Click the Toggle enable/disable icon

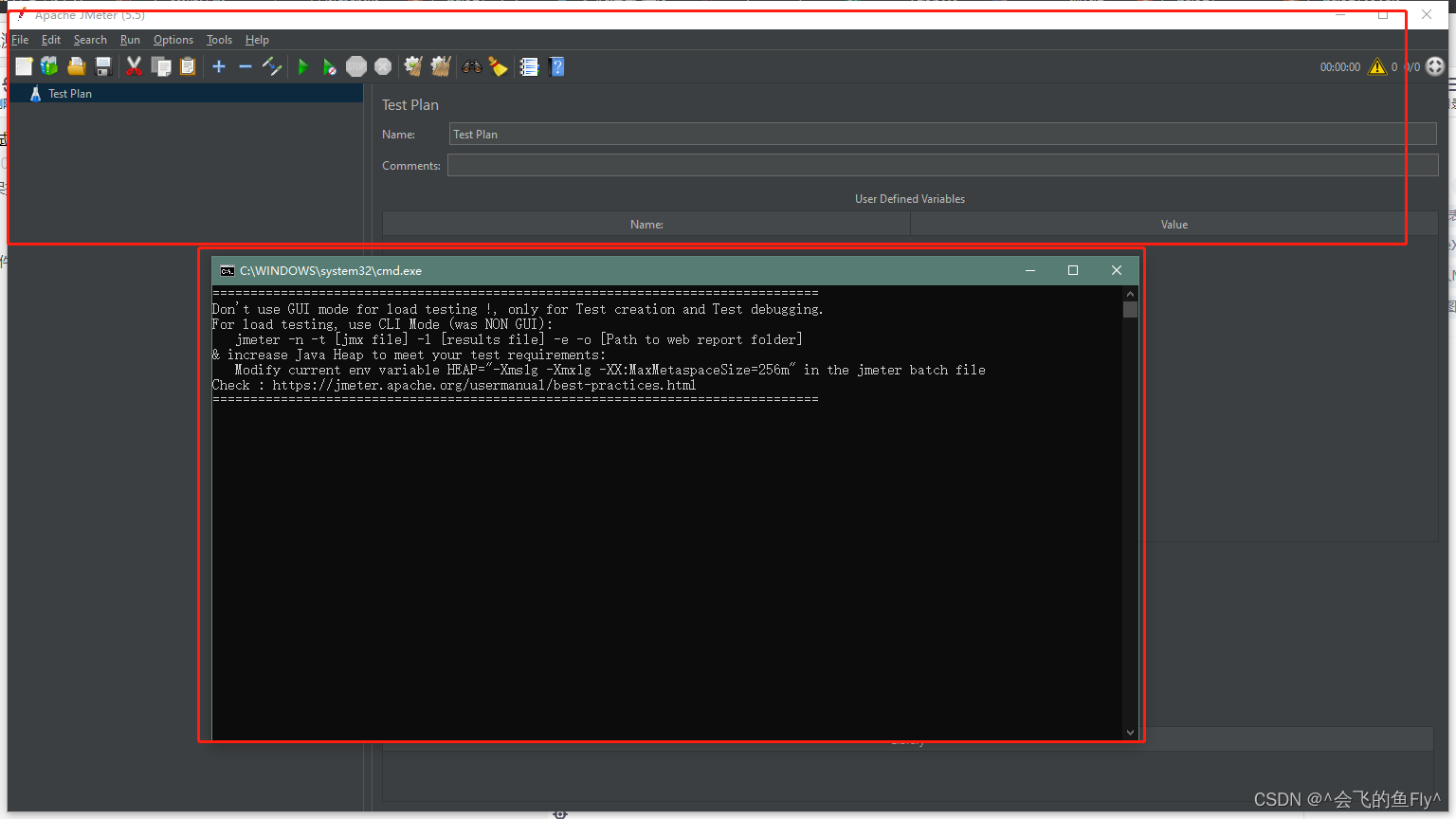pos(272,66)
